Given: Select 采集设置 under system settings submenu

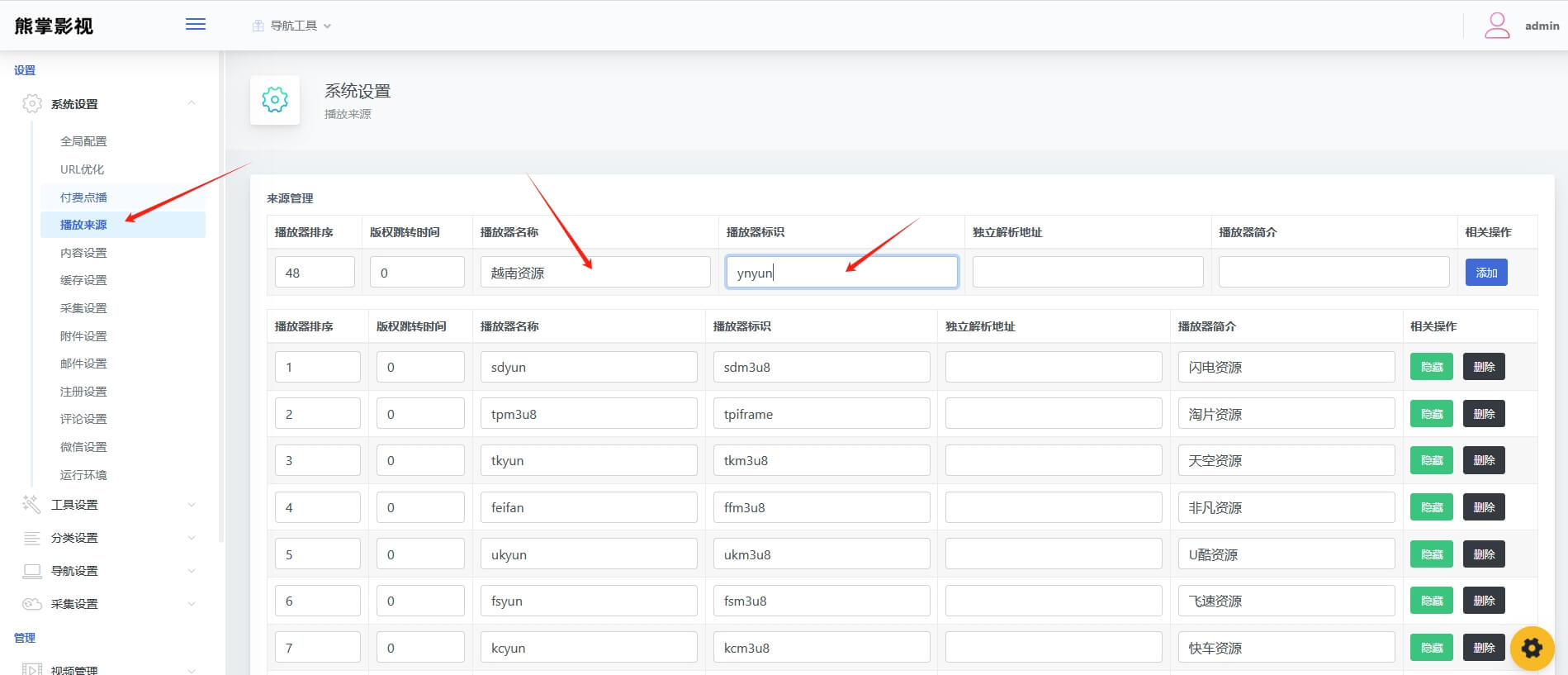Looking at the screenshot, I should 83,308.
